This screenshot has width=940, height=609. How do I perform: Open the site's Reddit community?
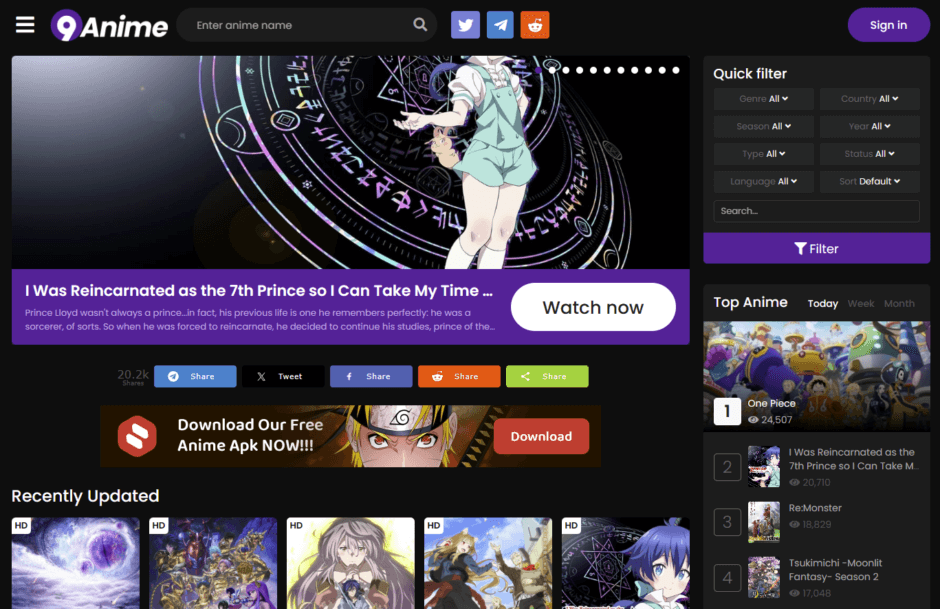[x=535, y=24]
